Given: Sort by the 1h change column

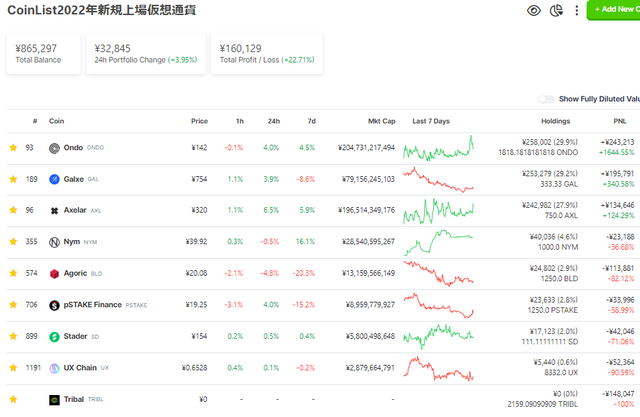Looking at the screenshot, I should (240, 121).
